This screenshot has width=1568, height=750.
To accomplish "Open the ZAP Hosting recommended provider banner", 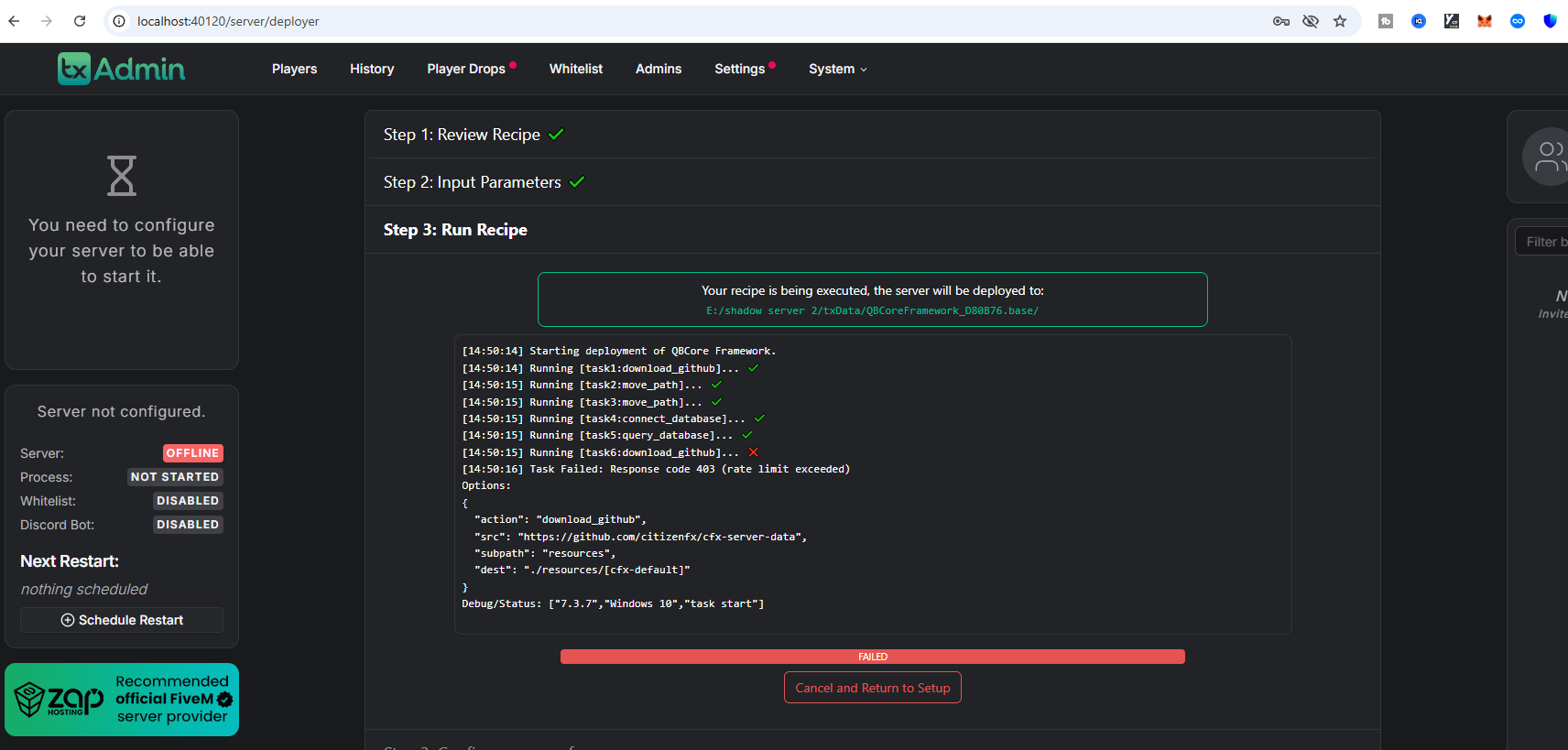I will [122, 700].
